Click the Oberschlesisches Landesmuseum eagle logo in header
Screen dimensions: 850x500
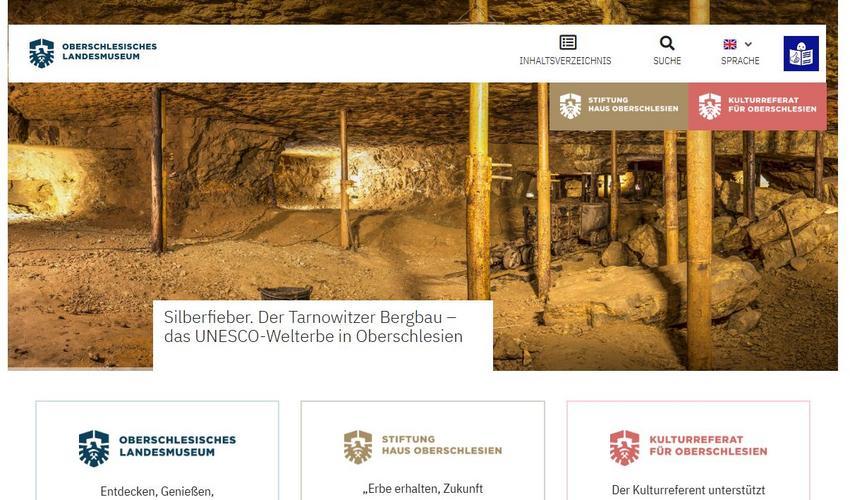[42, 53]
